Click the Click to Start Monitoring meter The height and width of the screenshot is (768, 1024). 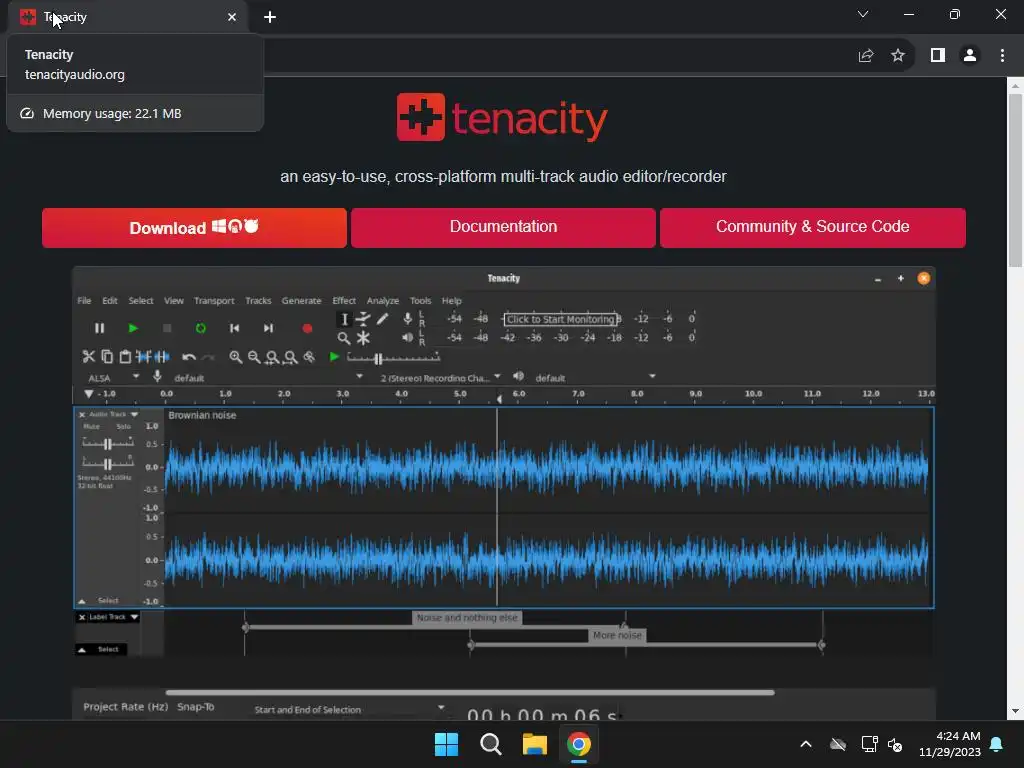tap(561, 319)
